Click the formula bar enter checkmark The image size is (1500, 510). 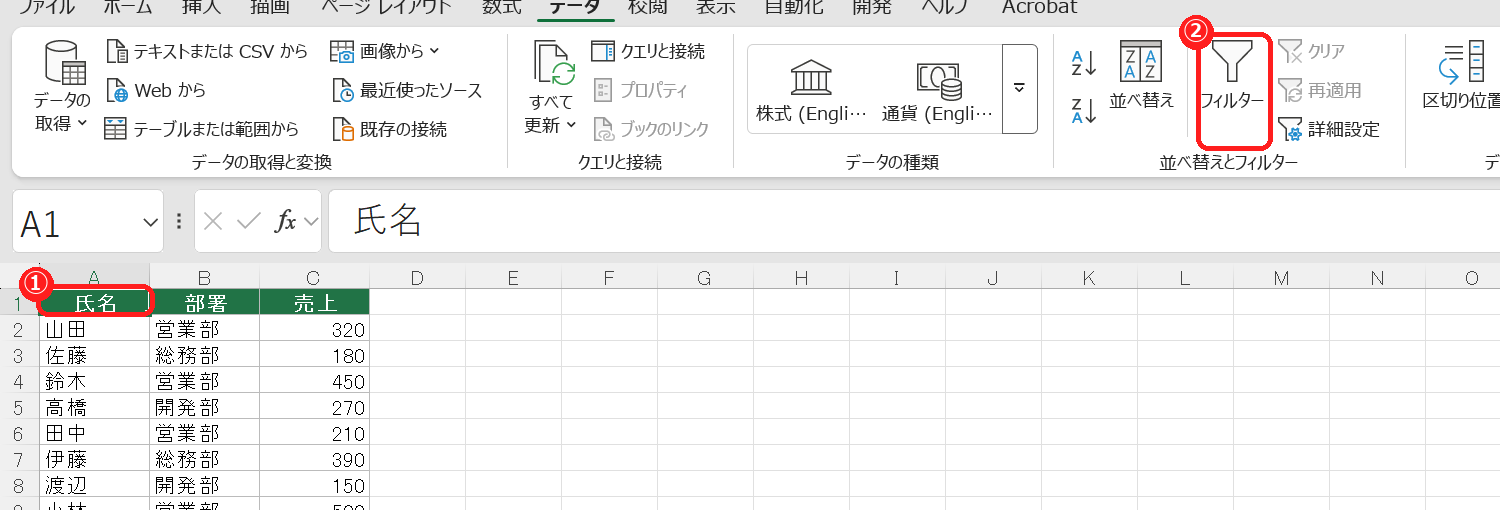[249, 221]
